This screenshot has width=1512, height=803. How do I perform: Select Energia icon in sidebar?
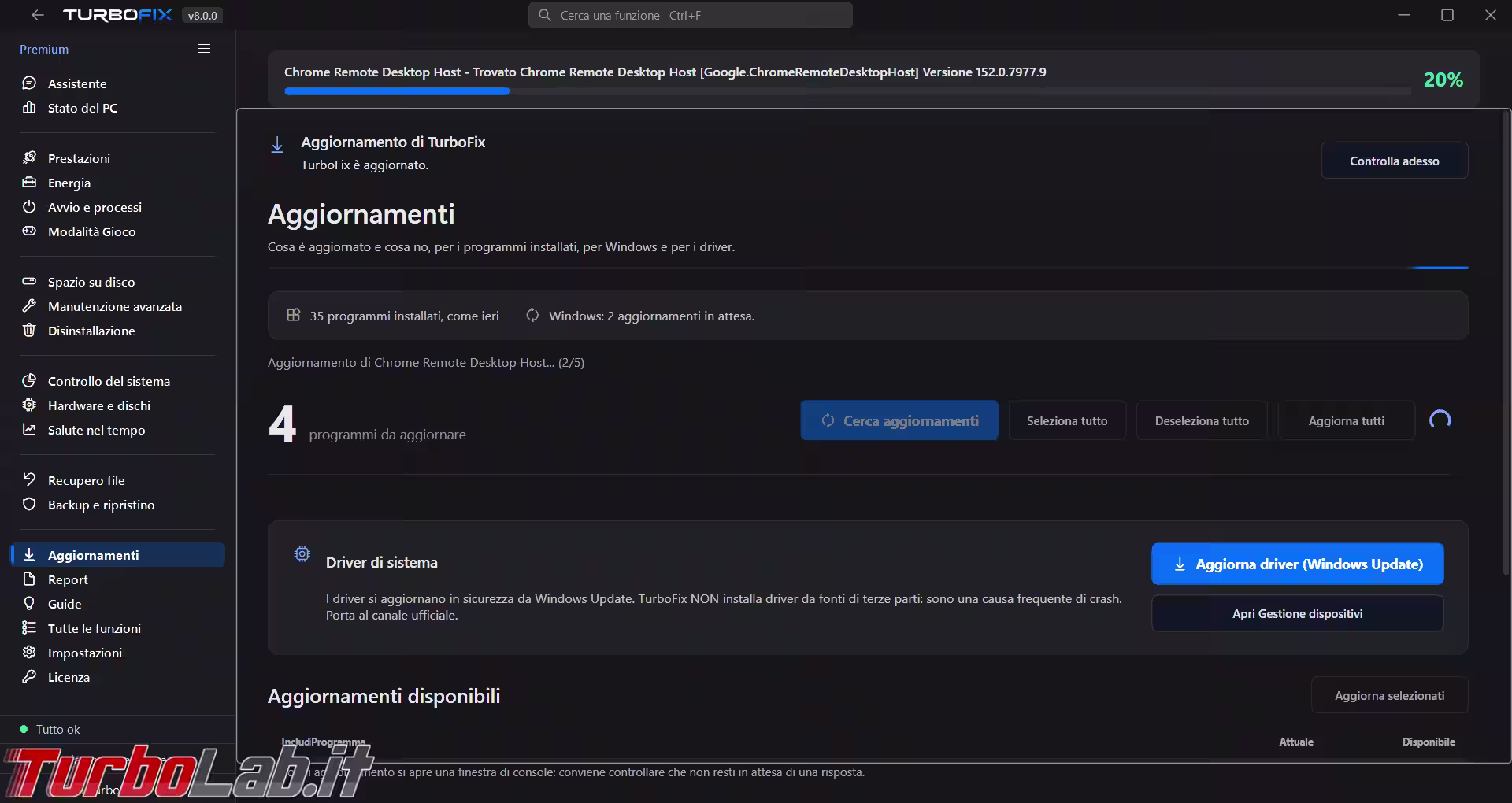tap(29, 183)
